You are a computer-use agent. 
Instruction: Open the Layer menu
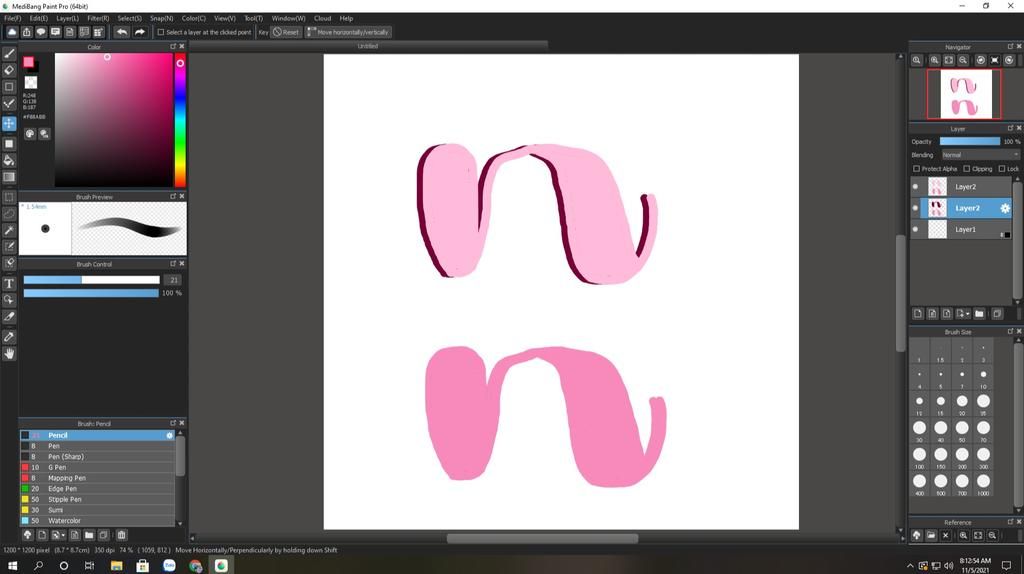tap(67, 18)
